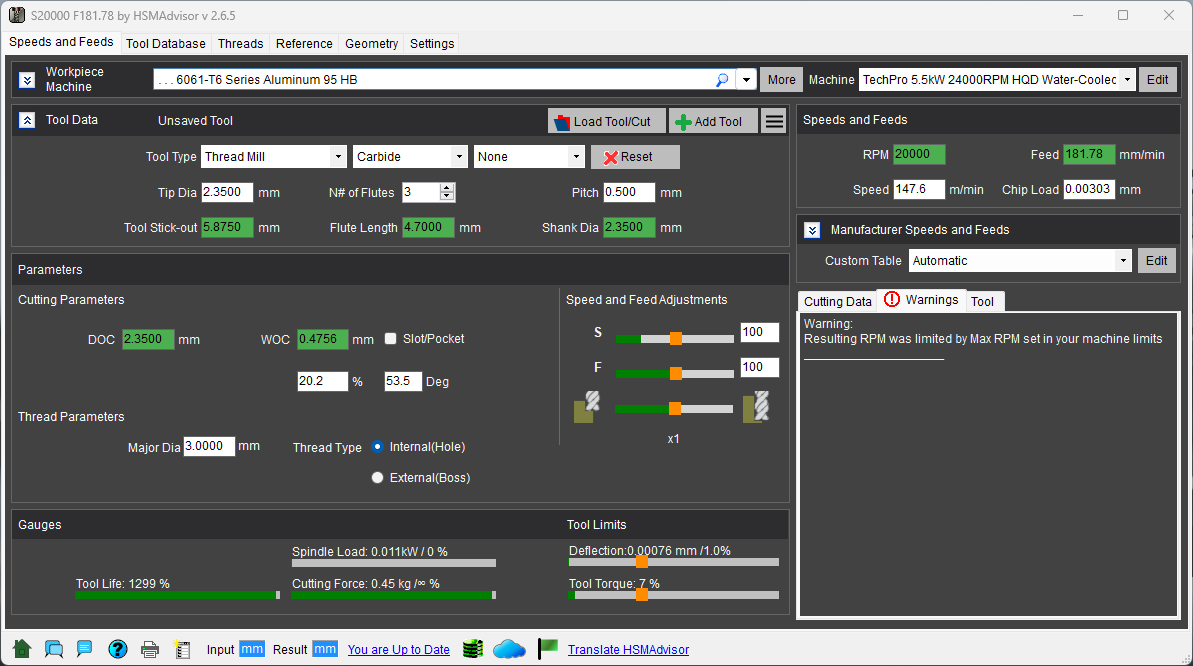Open the Carbide tool material dropdown
The width and height of the screenshot is (1193, 666).
pyautogui.click(x=410, y=157)
